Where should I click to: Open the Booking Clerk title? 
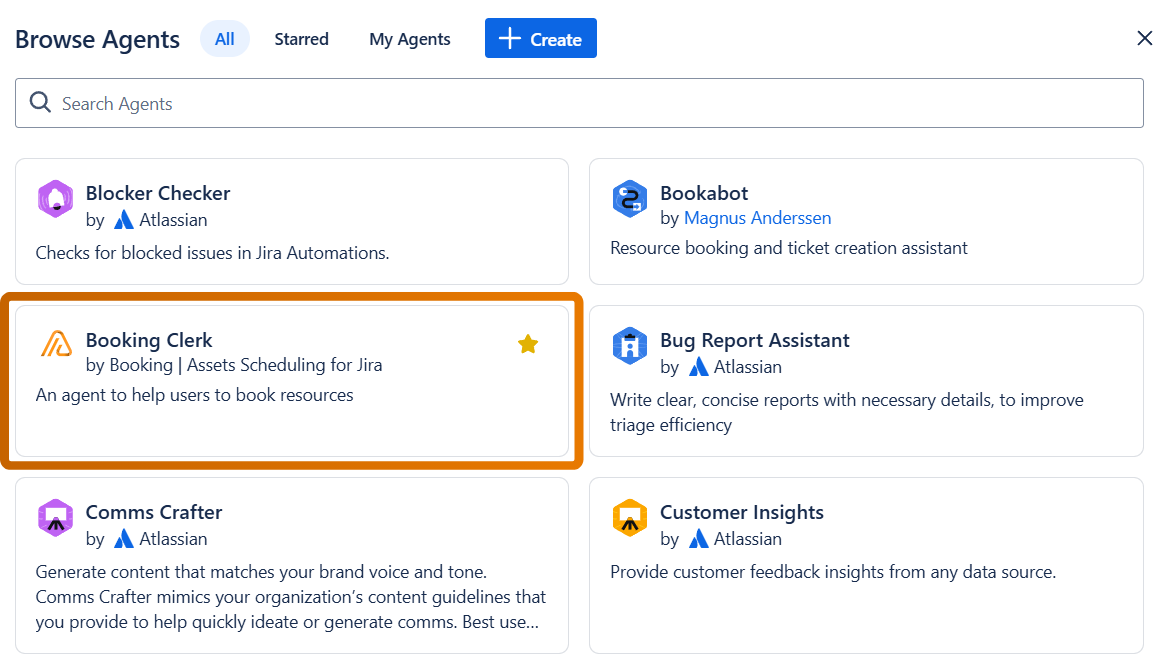point(149,340)
